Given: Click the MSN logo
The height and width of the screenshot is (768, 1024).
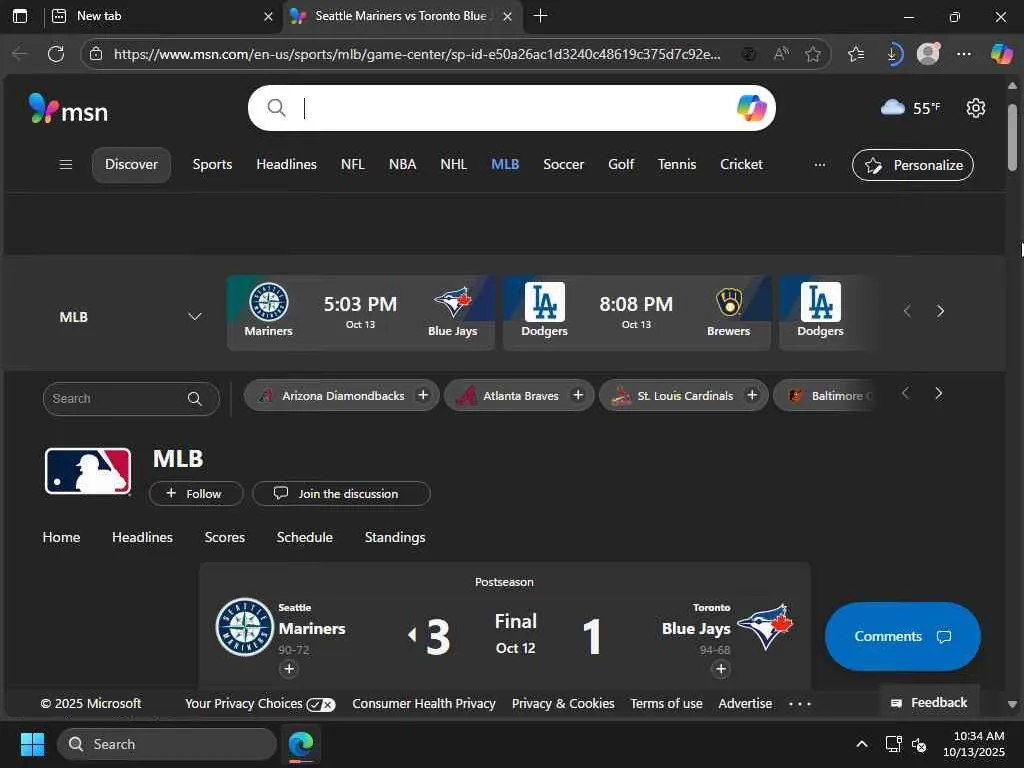Looking at the screenshot, I should click(x=68, y=109).
